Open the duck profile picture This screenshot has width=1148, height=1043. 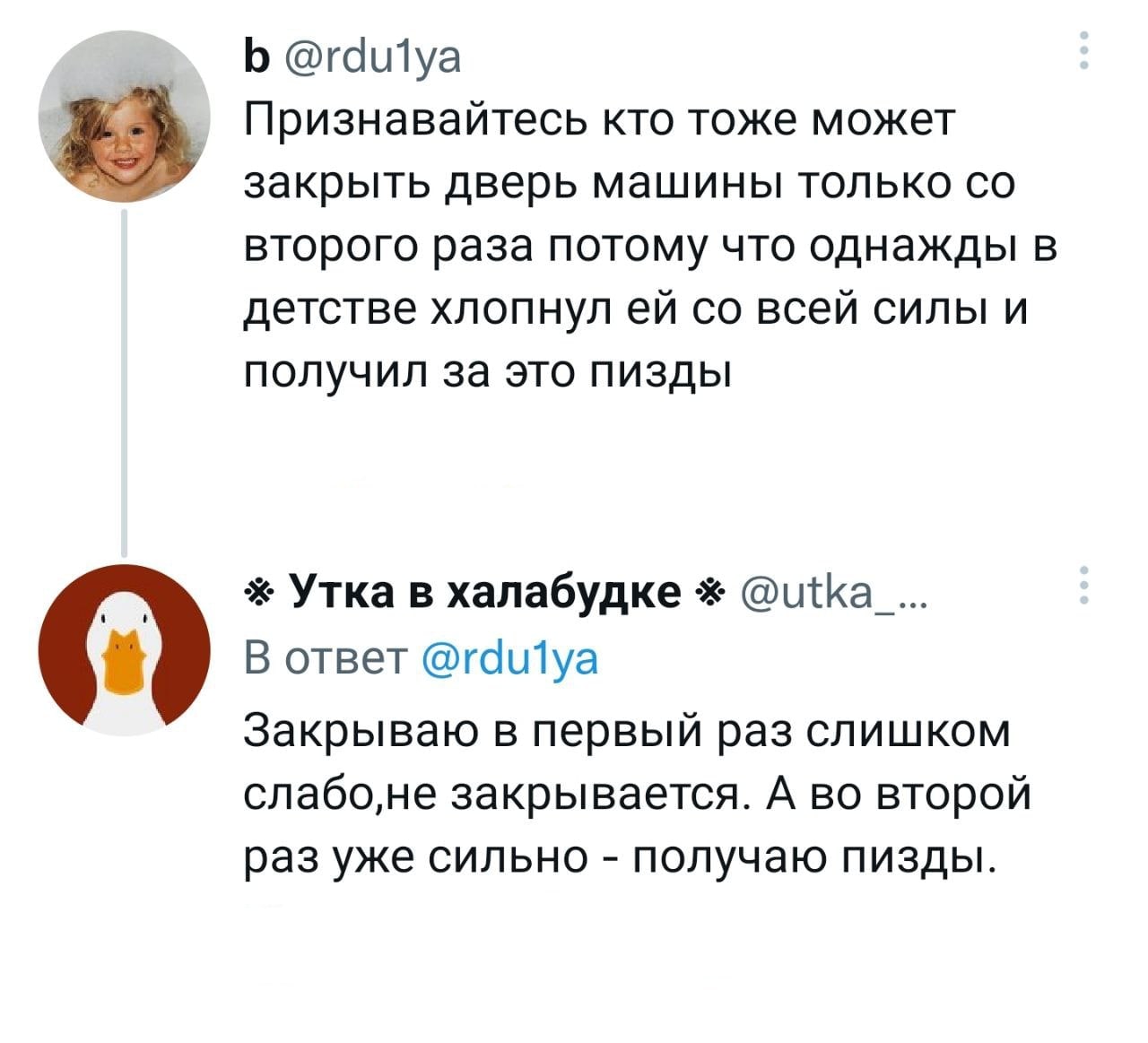tap(124, 649)
